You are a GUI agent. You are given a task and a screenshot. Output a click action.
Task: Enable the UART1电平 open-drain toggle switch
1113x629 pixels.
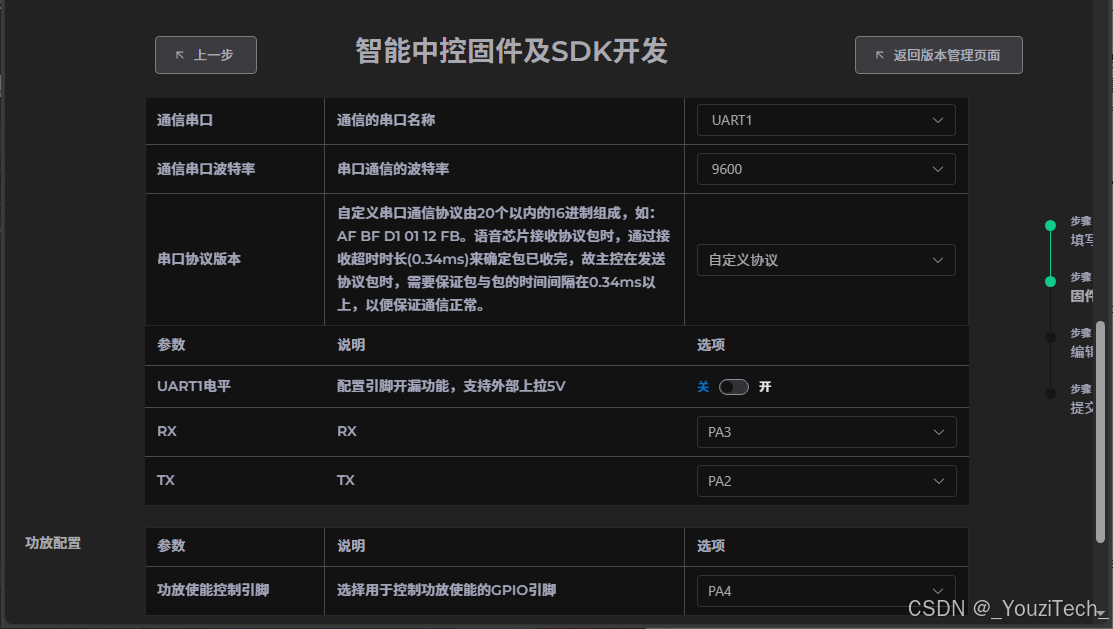point(734,386)
